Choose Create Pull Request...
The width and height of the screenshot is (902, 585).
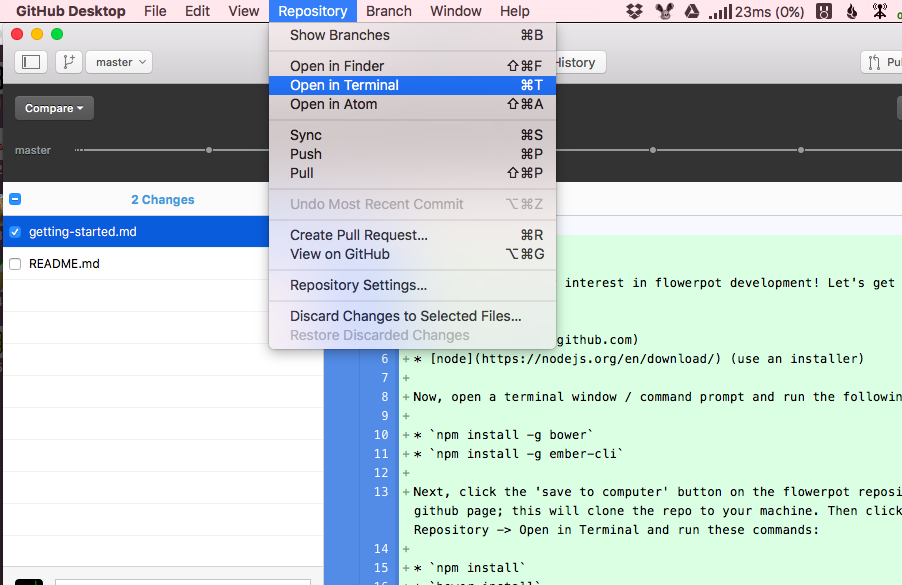[x=412, y=235]
